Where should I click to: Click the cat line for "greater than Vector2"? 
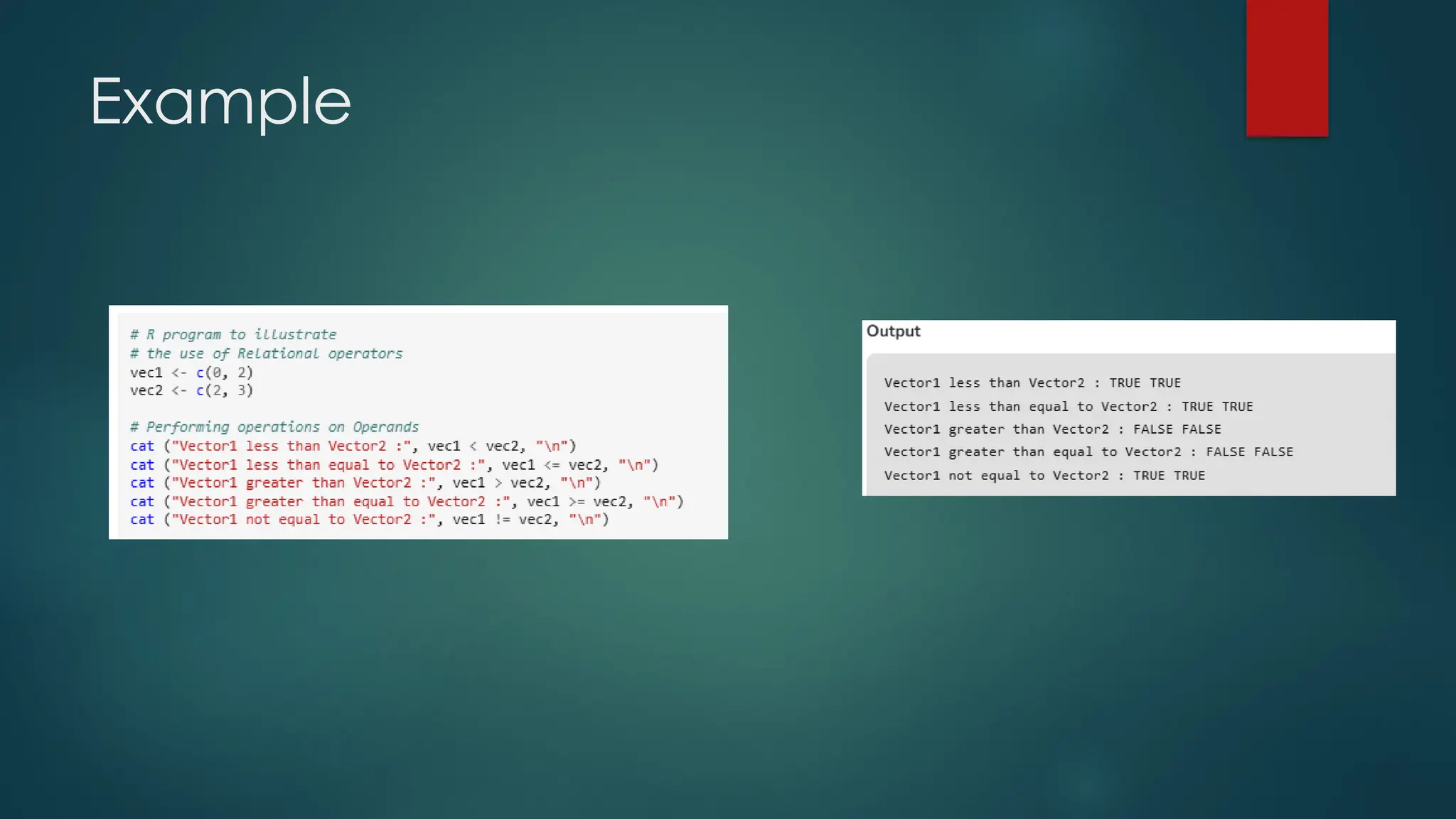point(365,483)
